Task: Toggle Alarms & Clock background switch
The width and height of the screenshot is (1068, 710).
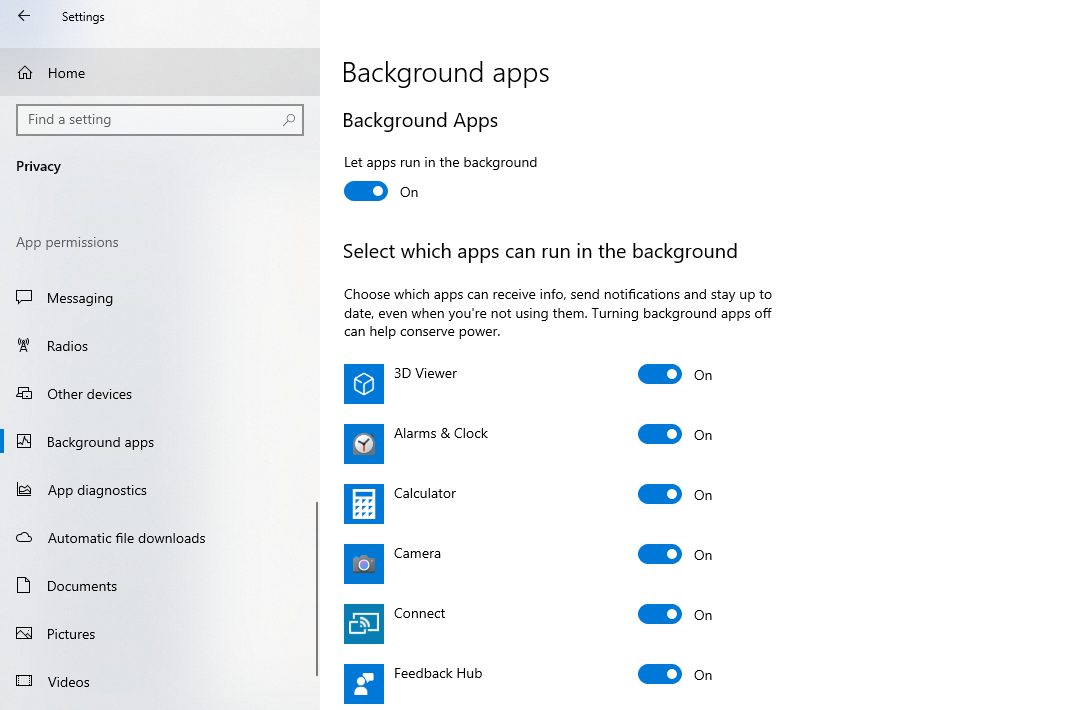Action: 660,434
